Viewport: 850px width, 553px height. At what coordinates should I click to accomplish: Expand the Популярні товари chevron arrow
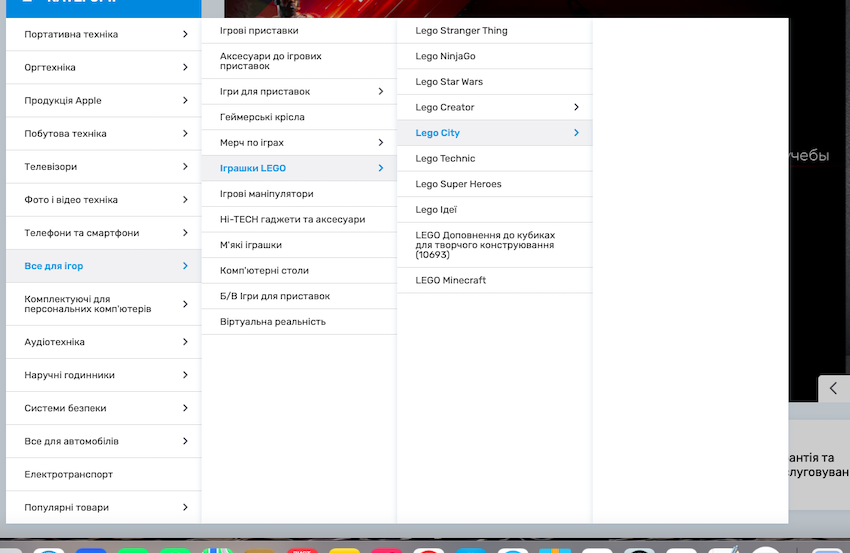pyautogui.click(x=185, y=507)
